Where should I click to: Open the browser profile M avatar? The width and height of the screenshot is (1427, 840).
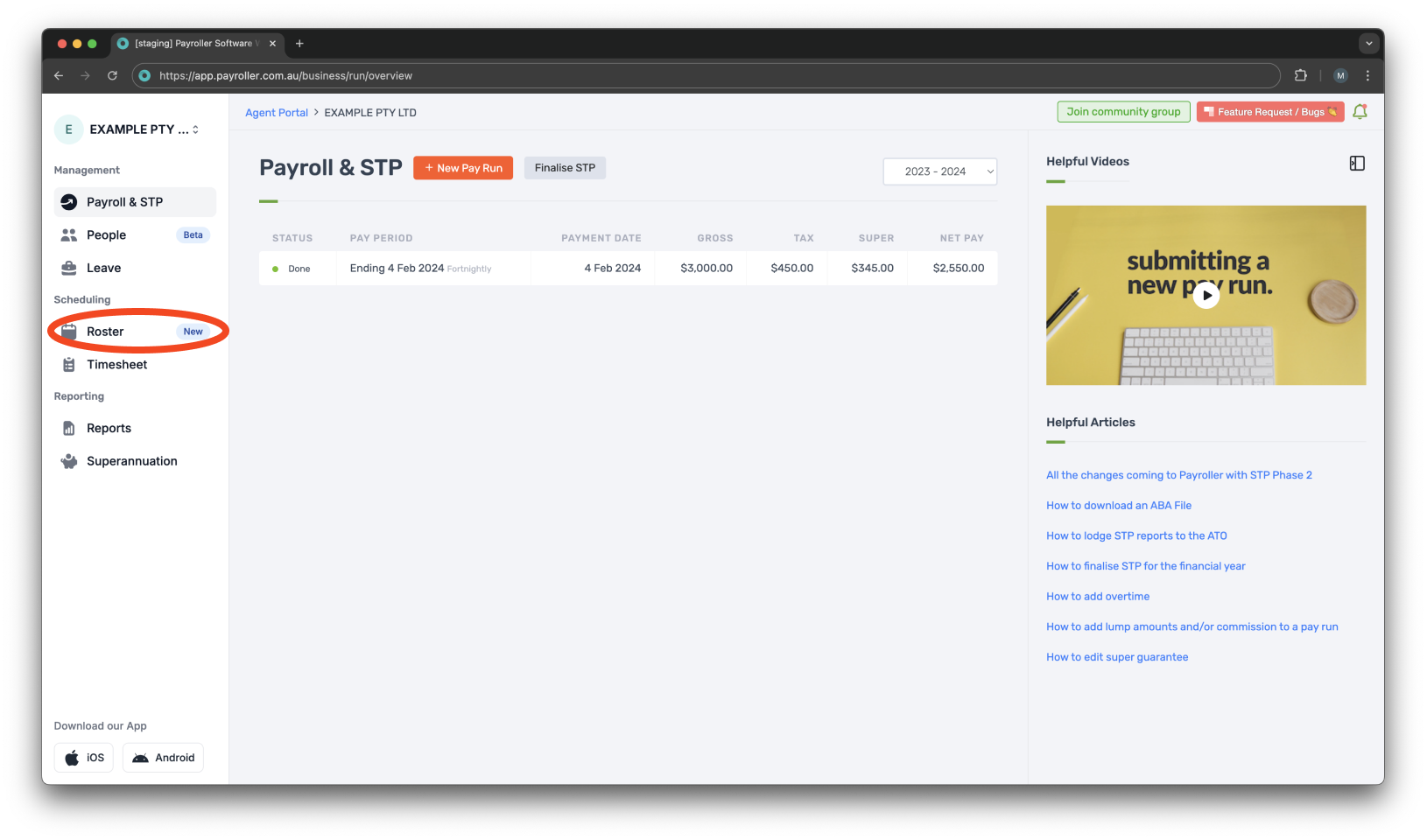click(1340, 76)
